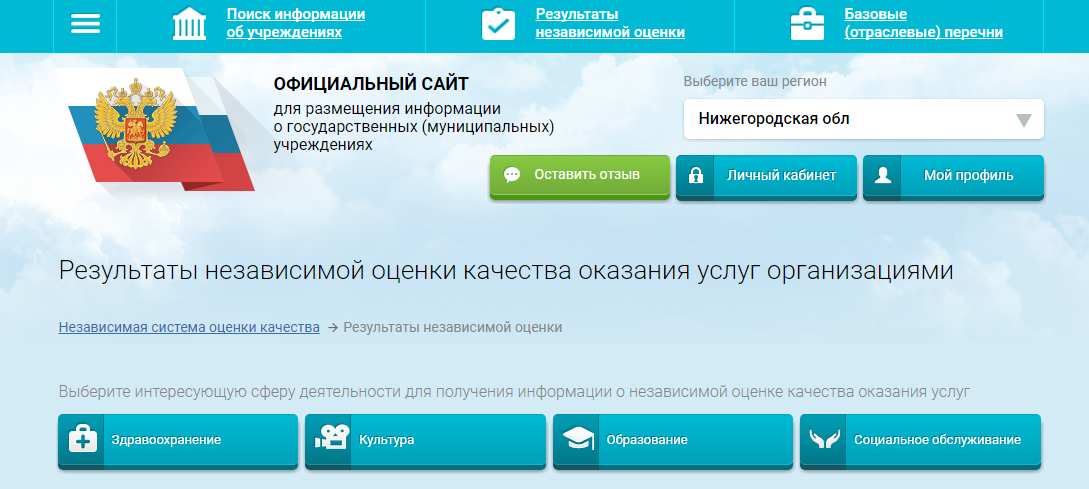Click the region dropdown arrow
This screenshot has width=1089, height=489.
pyautogui.click(x=1023, y=120)
